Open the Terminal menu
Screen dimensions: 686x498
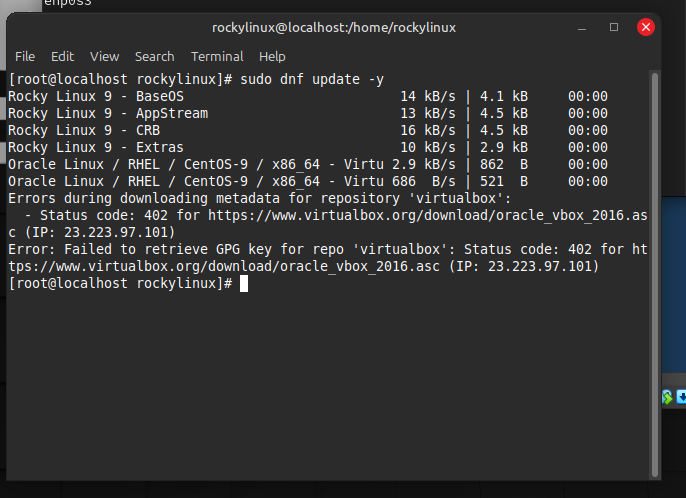[x=217, y=57]
